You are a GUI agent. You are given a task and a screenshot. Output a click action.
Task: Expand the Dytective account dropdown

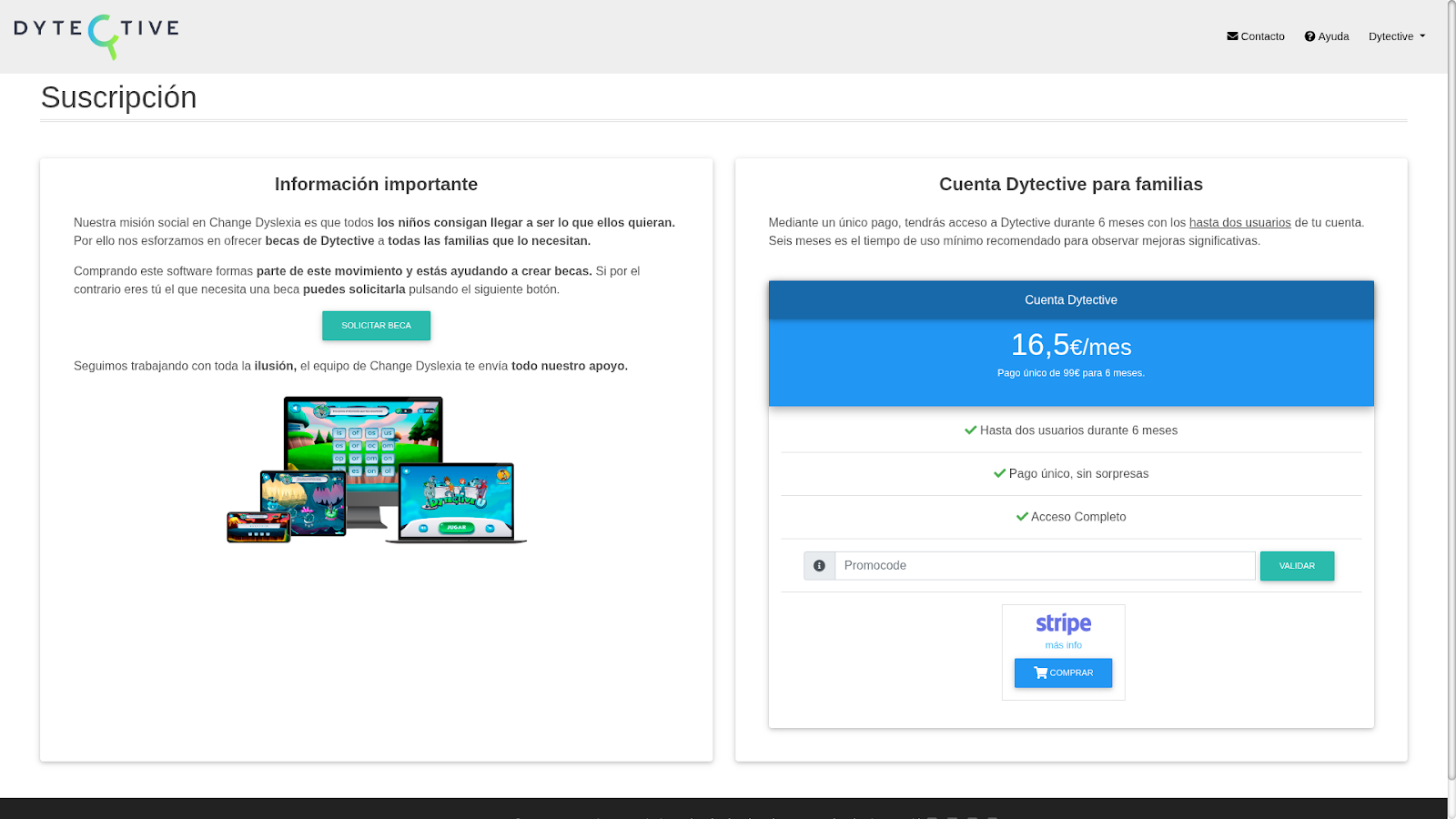coord(1397,36)
